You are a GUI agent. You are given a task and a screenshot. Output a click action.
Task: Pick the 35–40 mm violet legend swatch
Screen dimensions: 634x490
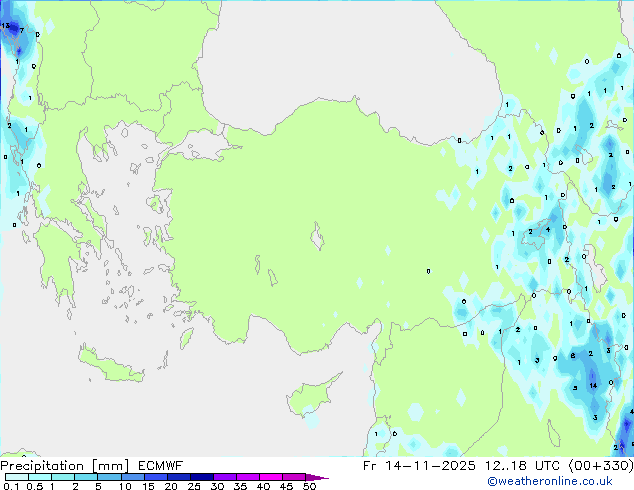tap(248, 477)
